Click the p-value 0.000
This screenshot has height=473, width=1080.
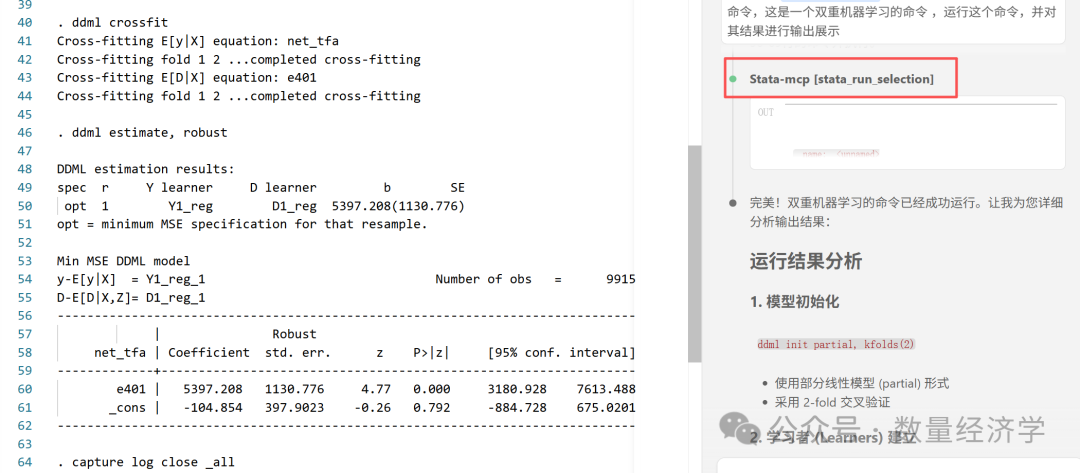pos(431,389)
